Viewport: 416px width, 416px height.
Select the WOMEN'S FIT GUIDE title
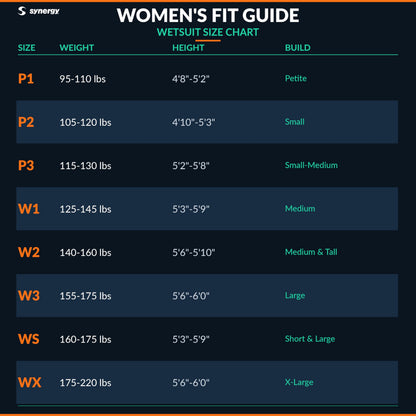coord(208,15)
